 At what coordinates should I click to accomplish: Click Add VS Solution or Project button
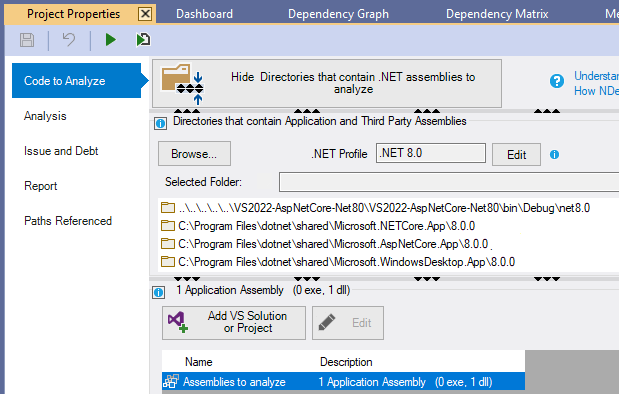(234, 323)
